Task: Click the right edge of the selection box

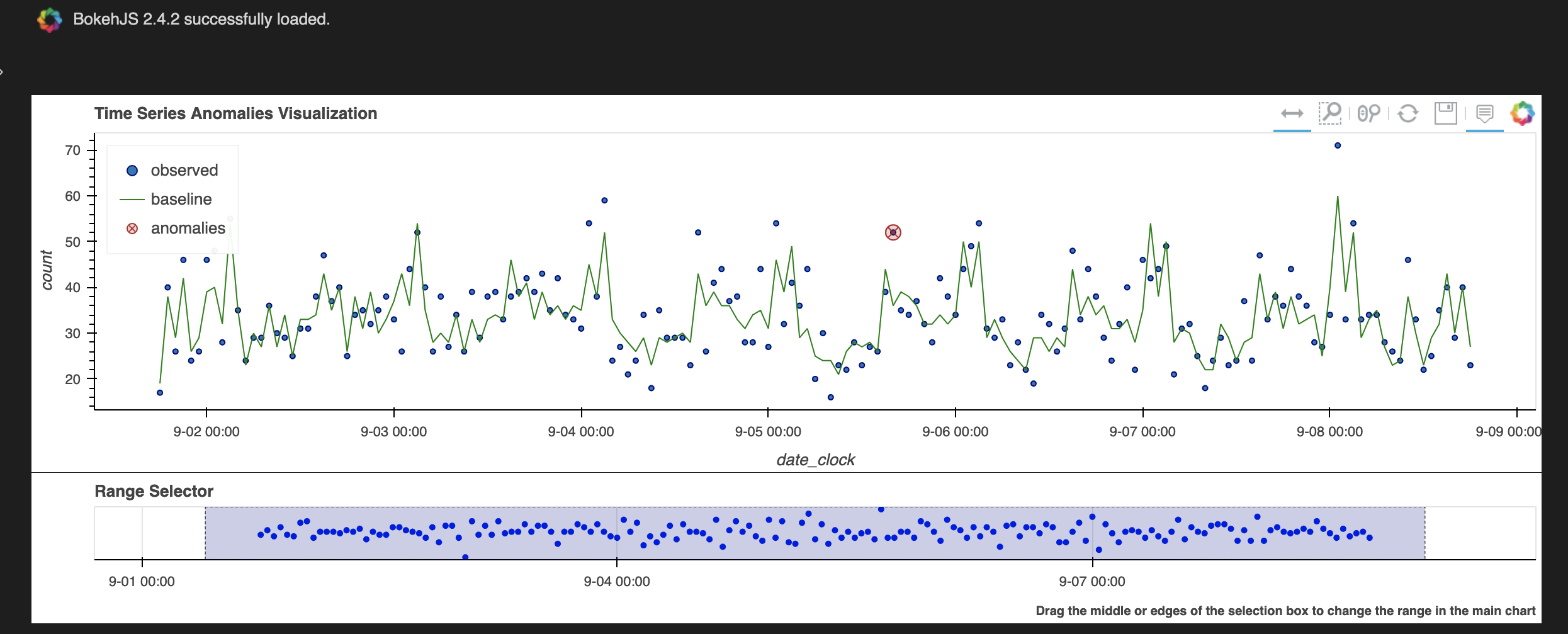Action: coord(1425,533)
